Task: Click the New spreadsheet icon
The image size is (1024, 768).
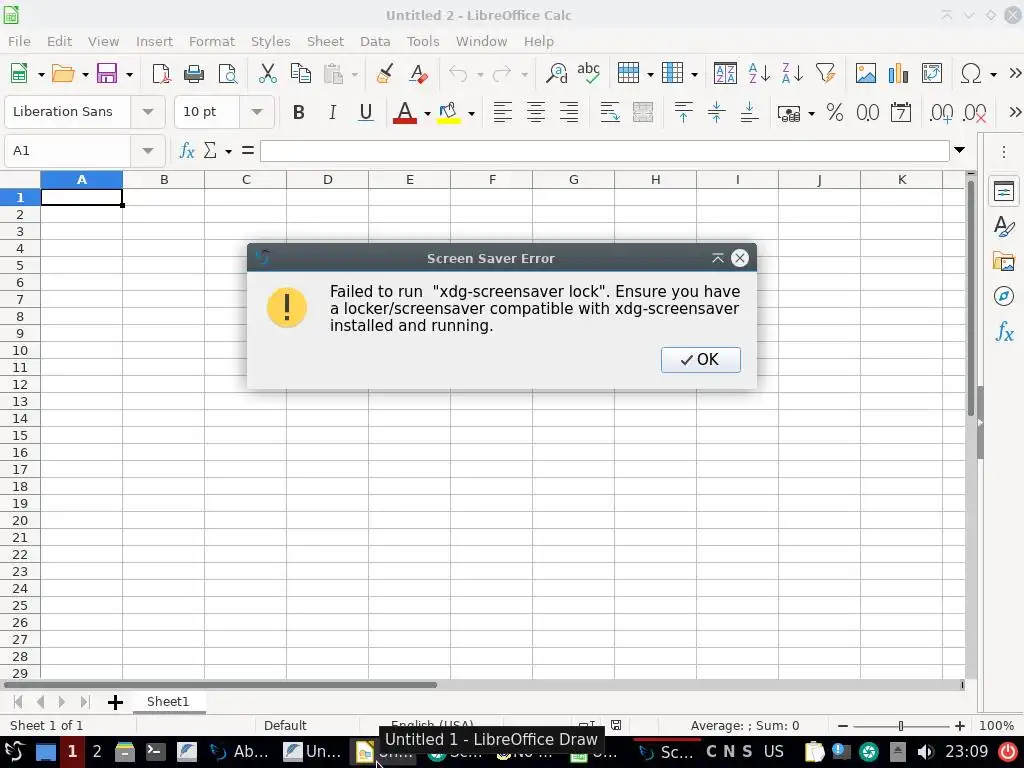Action: pyautogui.click(x=19, y=74)
